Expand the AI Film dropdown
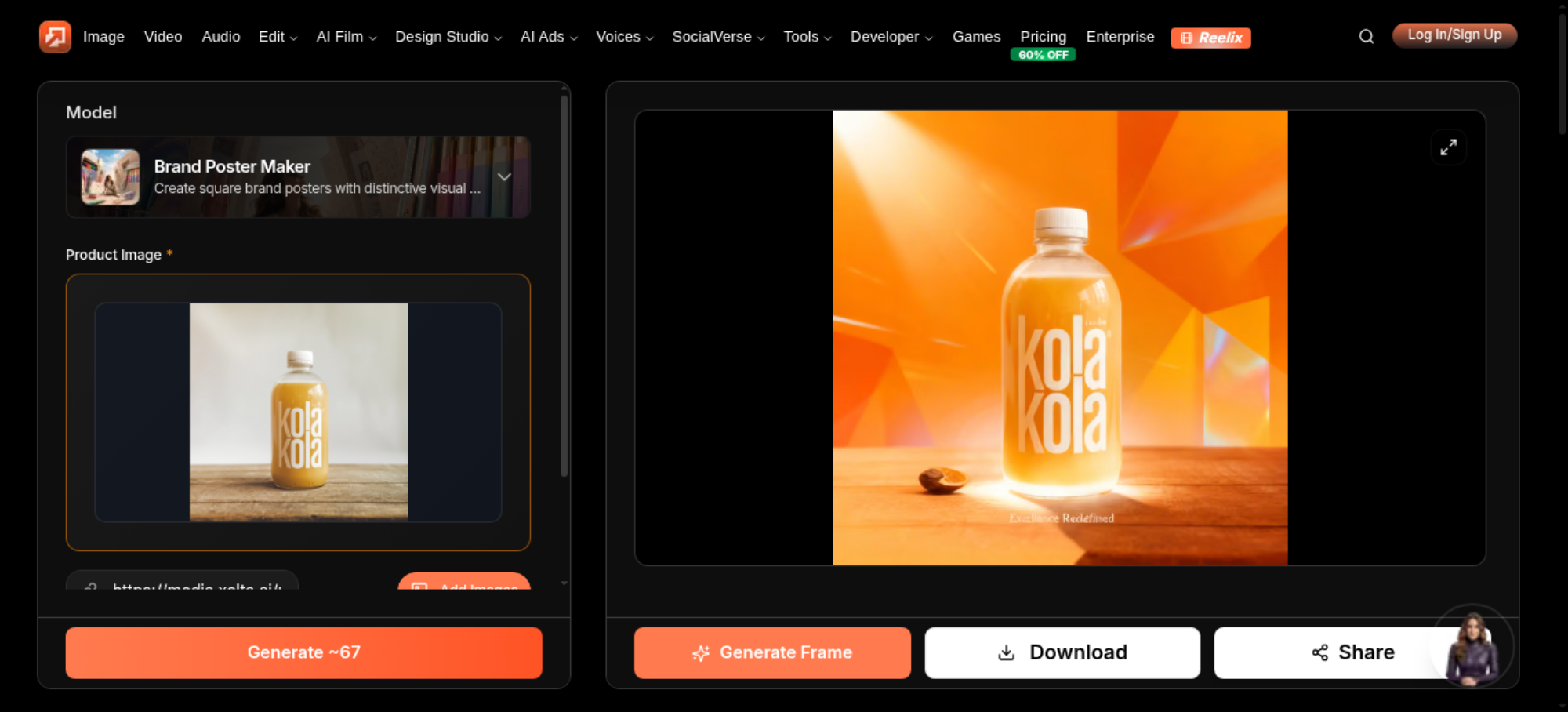The width and height of the screenshot is (1568, 712). [347, 37]
